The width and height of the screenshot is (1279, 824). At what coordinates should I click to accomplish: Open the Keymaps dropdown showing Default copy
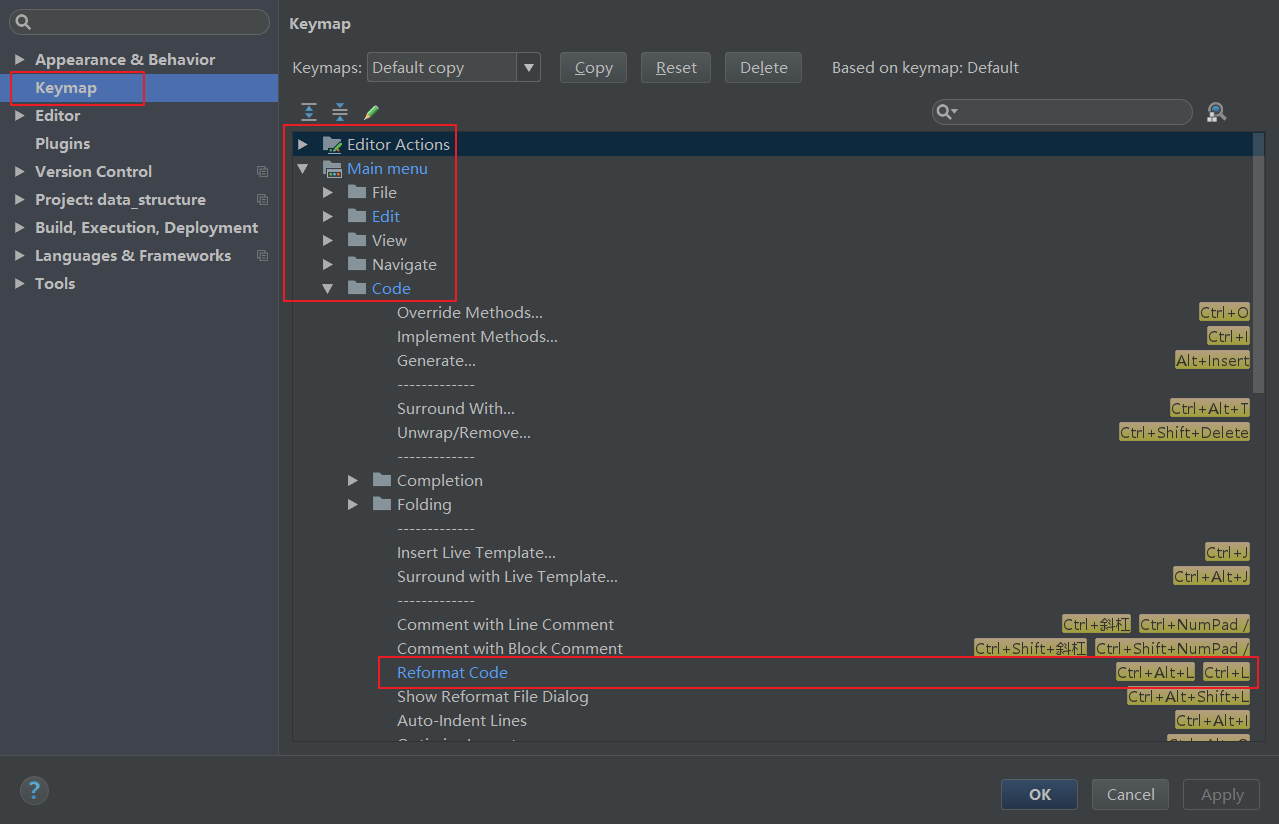click(x=528, y=67)
